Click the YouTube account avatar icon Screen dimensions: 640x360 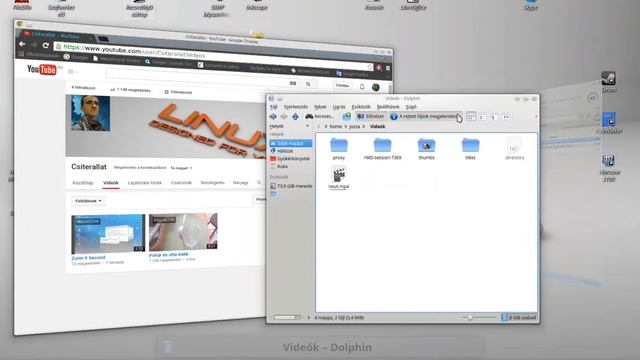(376, 87)
